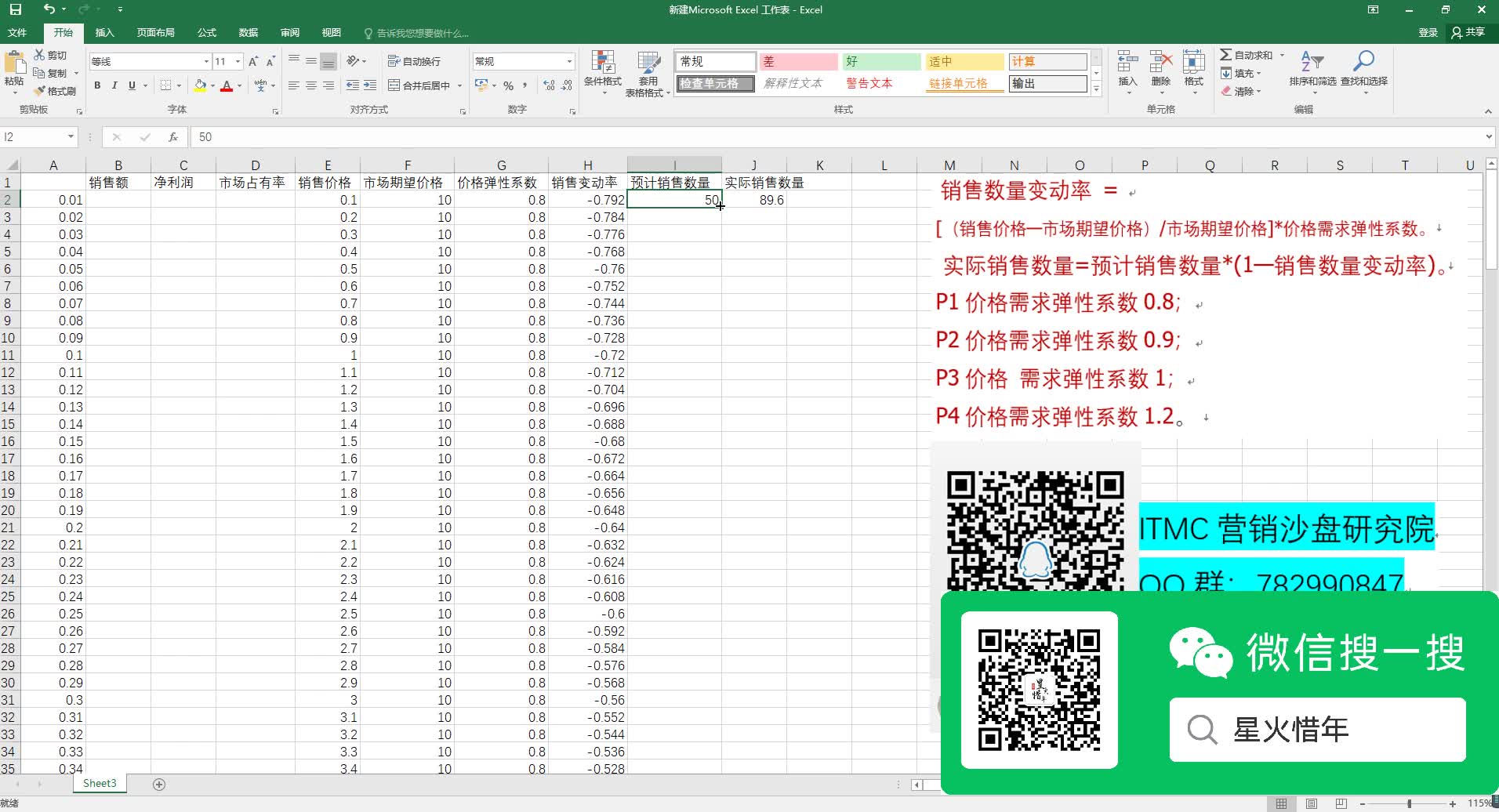Apply percent style format
The width and height of the screenshot is (1499, 812).
508,85
